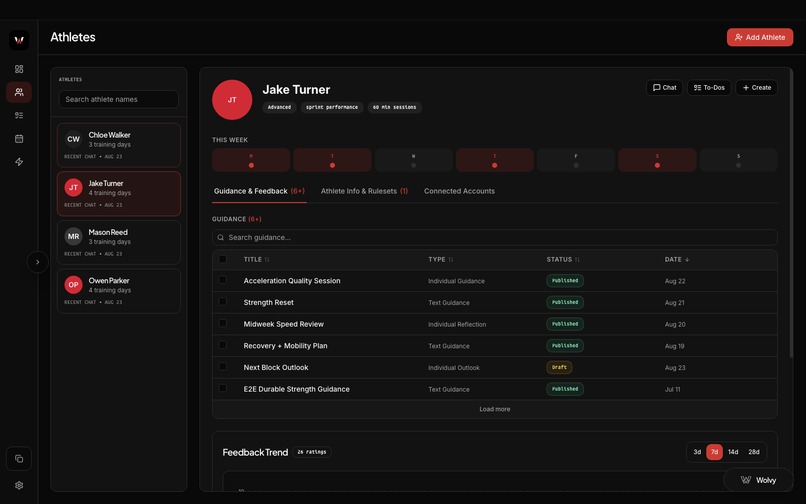Sort by the DATE column header
This screenshot has width=806, height=504.
tap(676, 260)
